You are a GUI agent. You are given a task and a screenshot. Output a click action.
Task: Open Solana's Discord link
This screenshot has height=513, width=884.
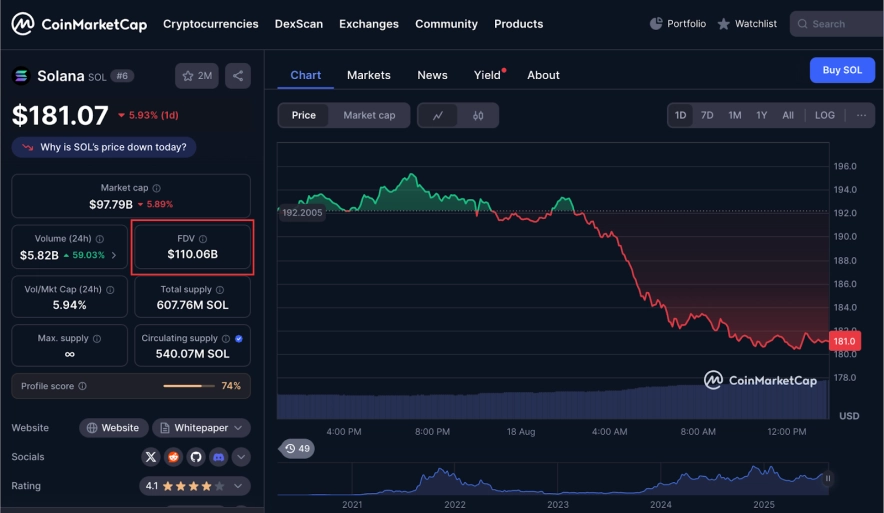pos(217,457)
